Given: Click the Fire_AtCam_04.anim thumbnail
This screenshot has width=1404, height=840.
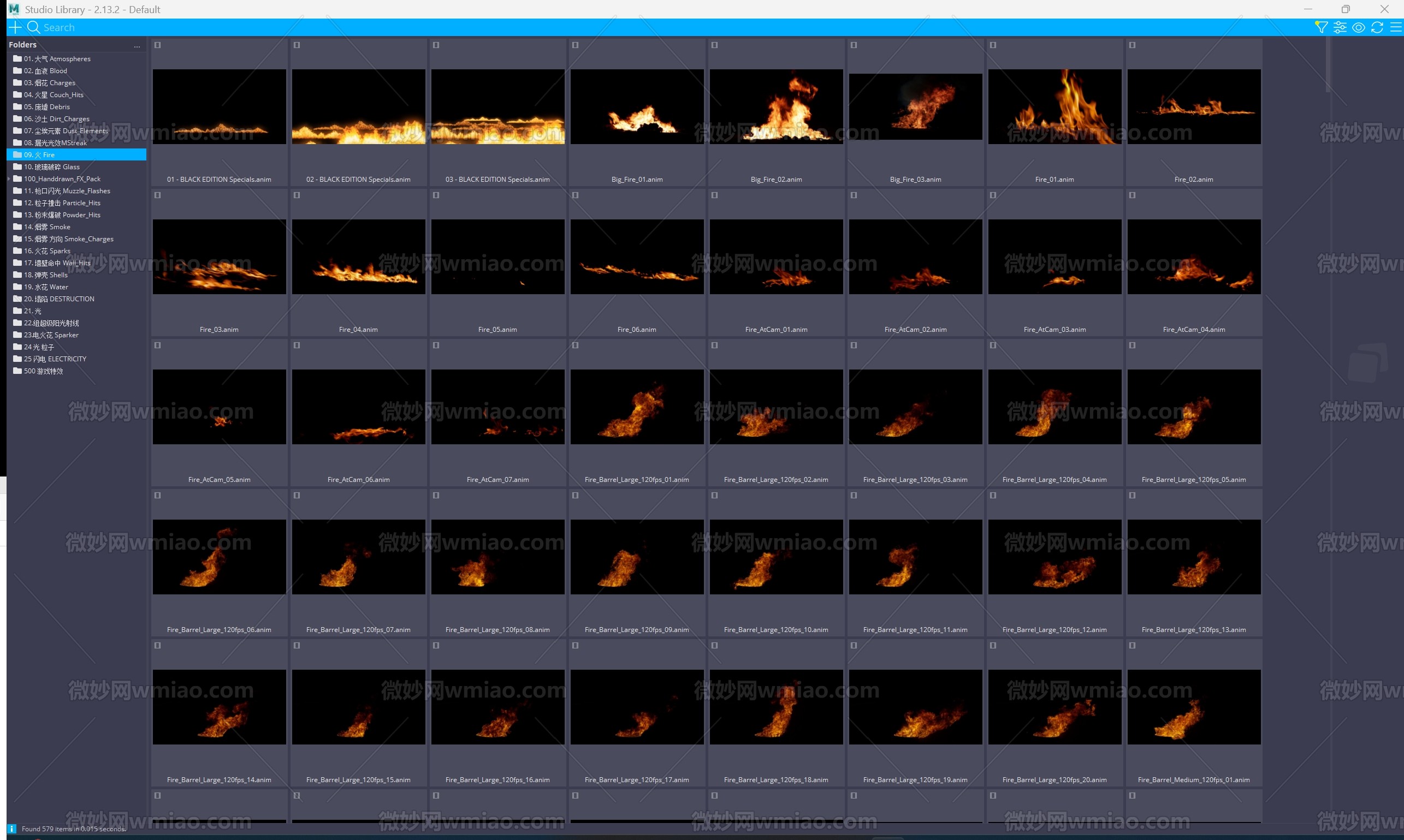Looking at the screenshot, I should (1194, 257).
